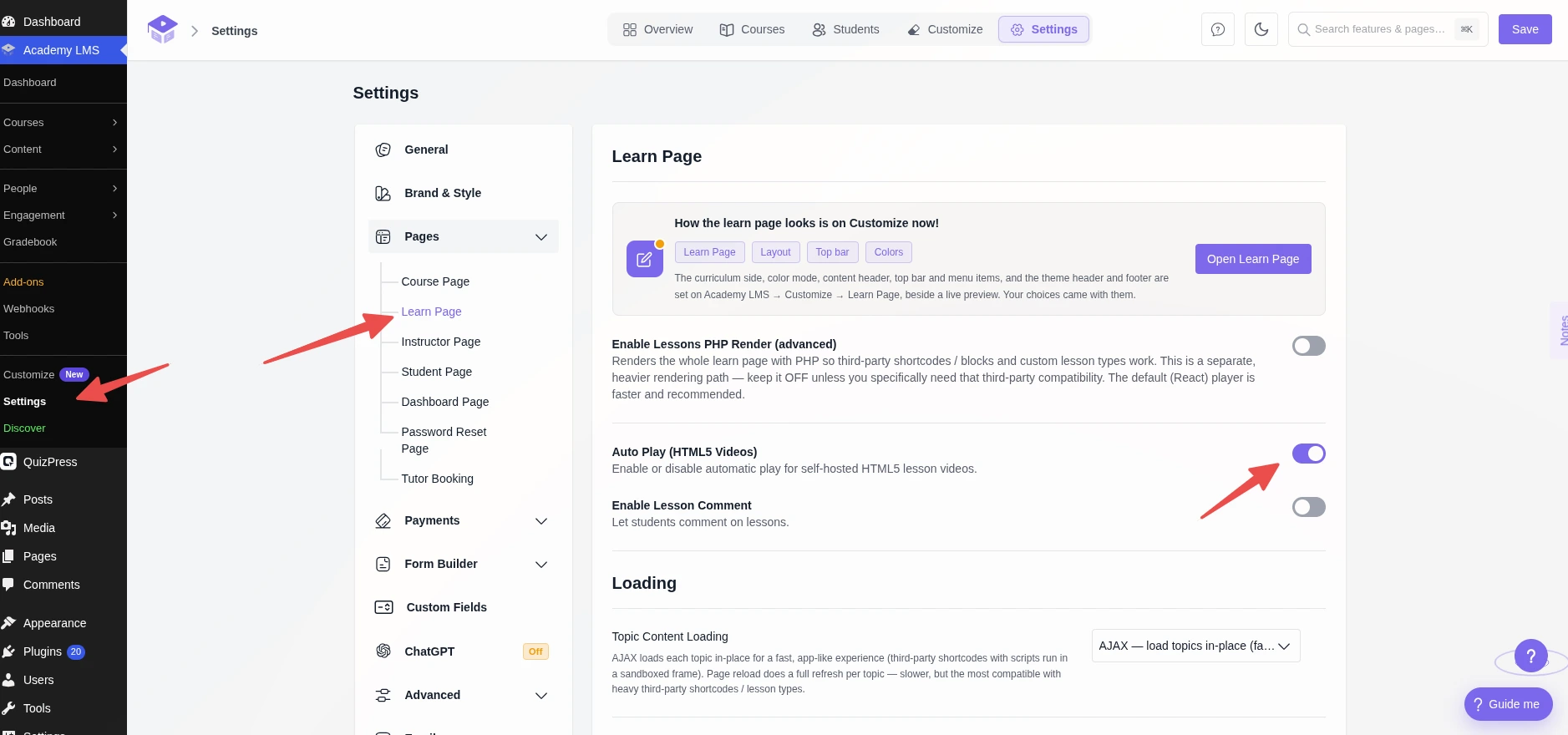This screenshot has width=1568, height=735.
Task: Click the Academy LMS logo icon
Action: (162, 30)
